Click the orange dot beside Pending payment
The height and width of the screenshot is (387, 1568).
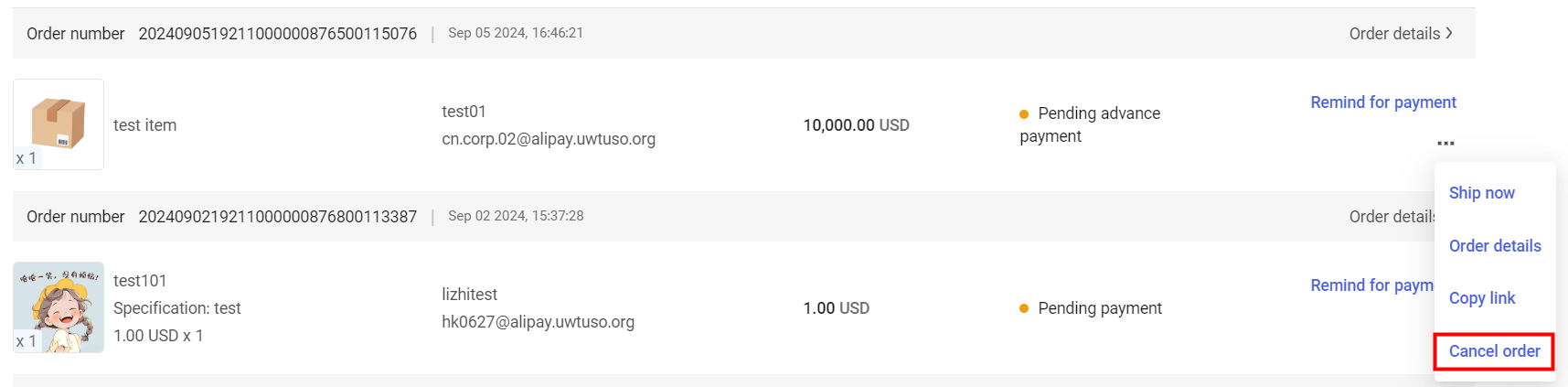[x=1024, y=308]
